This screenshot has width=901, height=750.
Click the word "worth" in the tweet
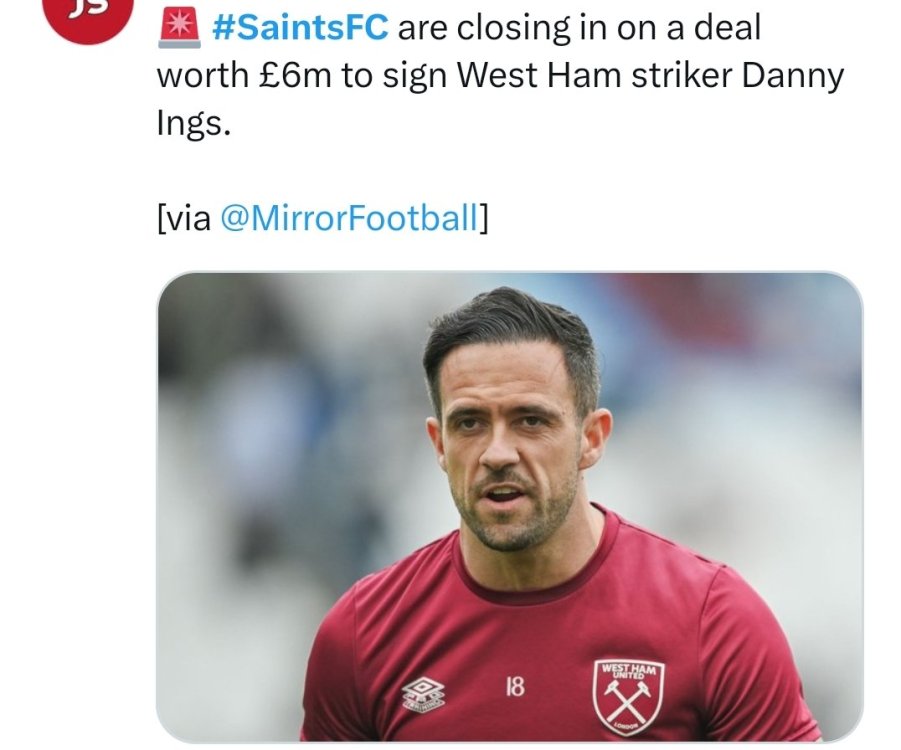(x=198, y=78)
